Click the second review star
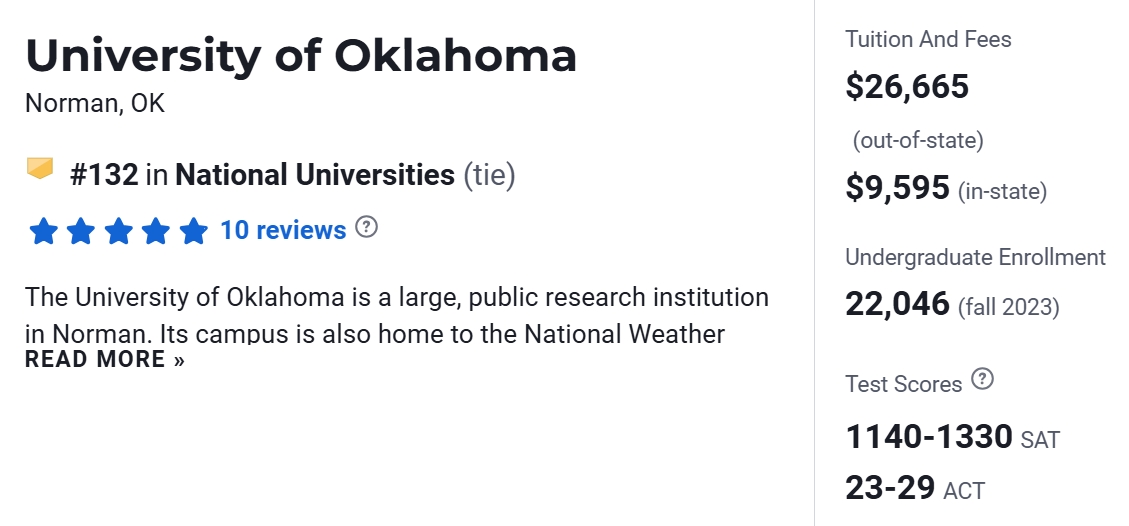 [x=81, y=232]
